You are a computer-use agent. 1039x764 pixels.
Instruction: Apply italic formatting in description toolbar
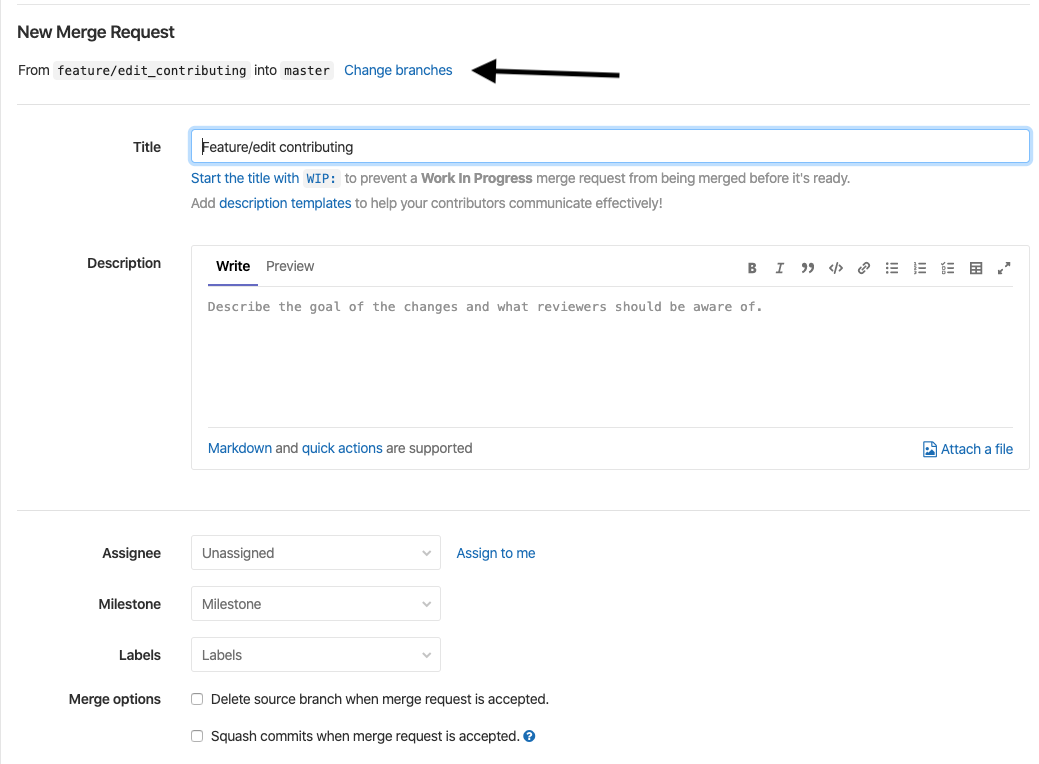coord(779,268)
